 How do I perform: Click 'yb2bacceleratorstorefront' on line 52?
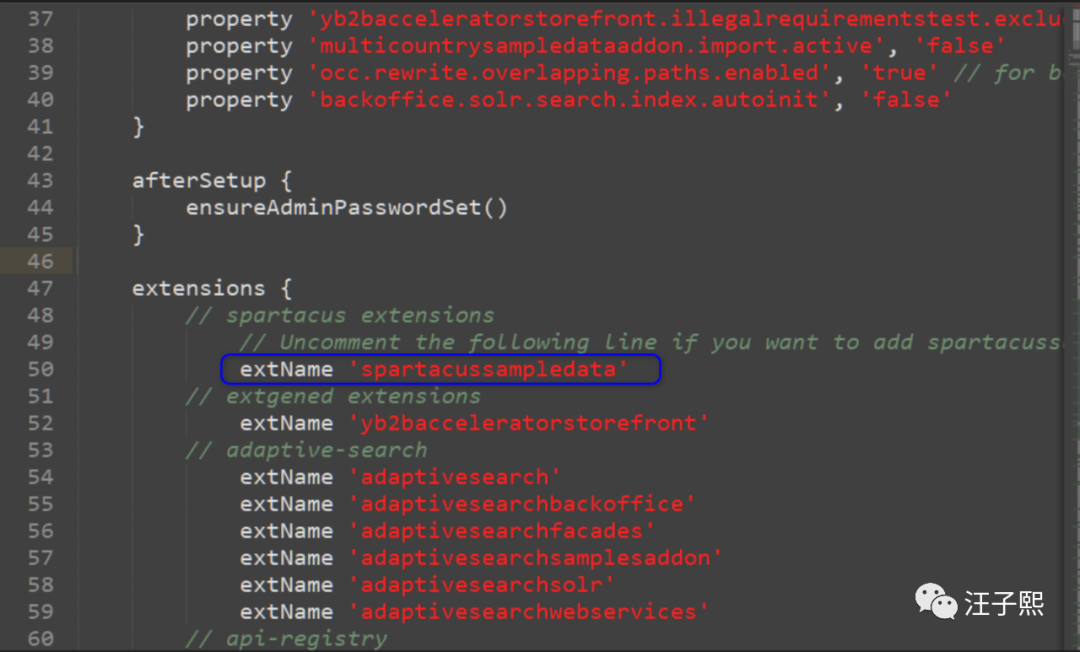click(x=529, y=424)
